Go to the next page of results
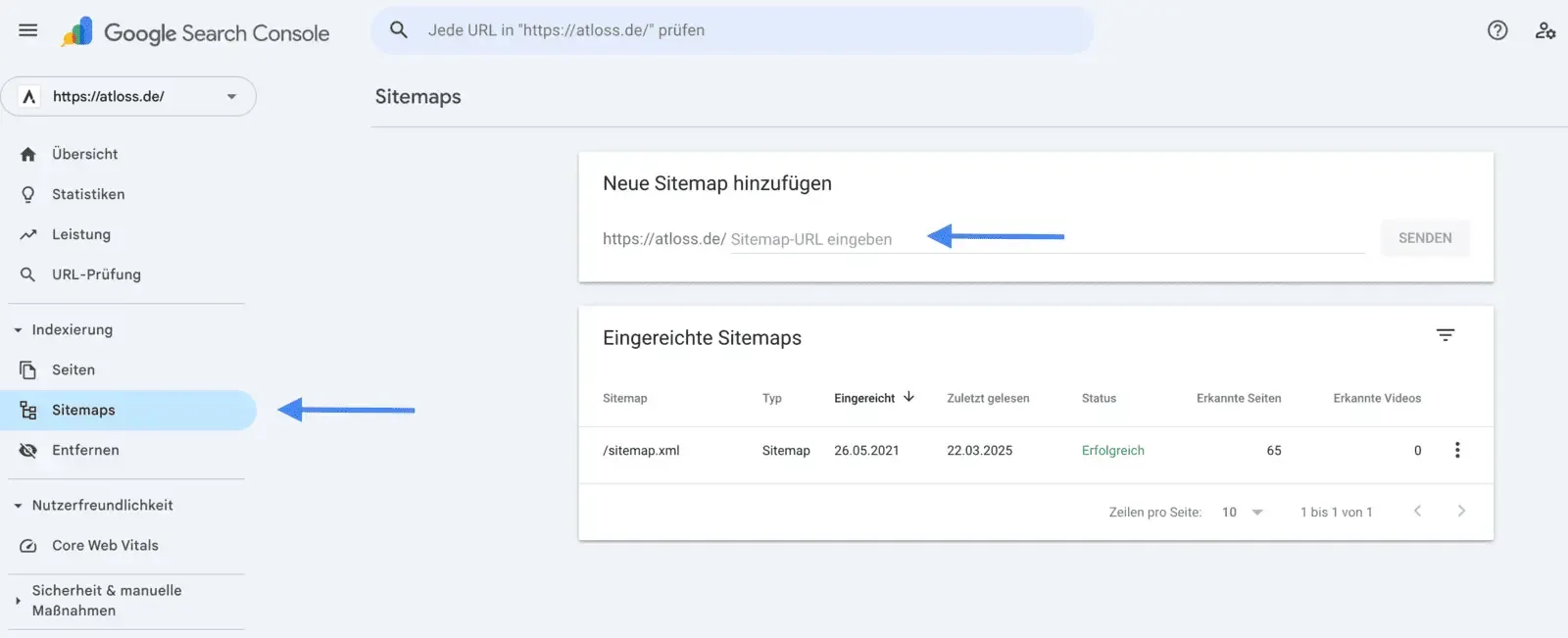This screenshot has width=1568, height=638. coord(1461,511)
